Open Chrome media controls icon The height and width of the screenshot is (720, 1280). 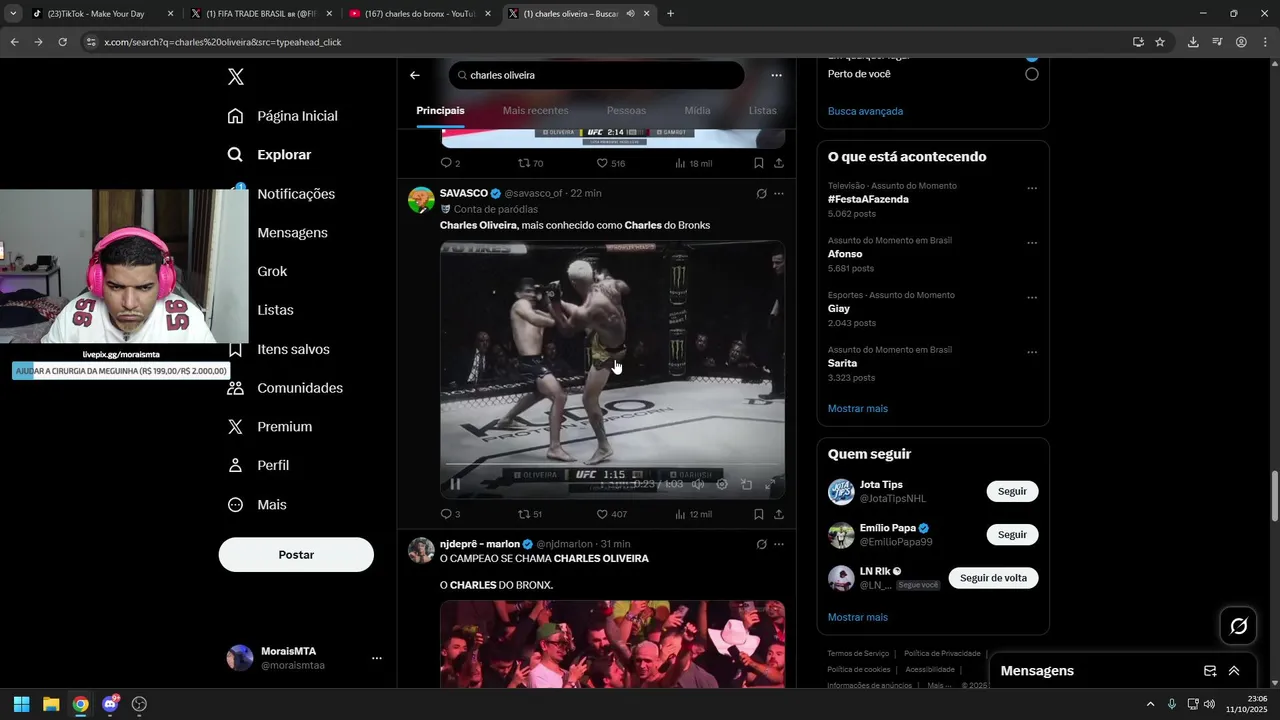tap(1217, 42)
